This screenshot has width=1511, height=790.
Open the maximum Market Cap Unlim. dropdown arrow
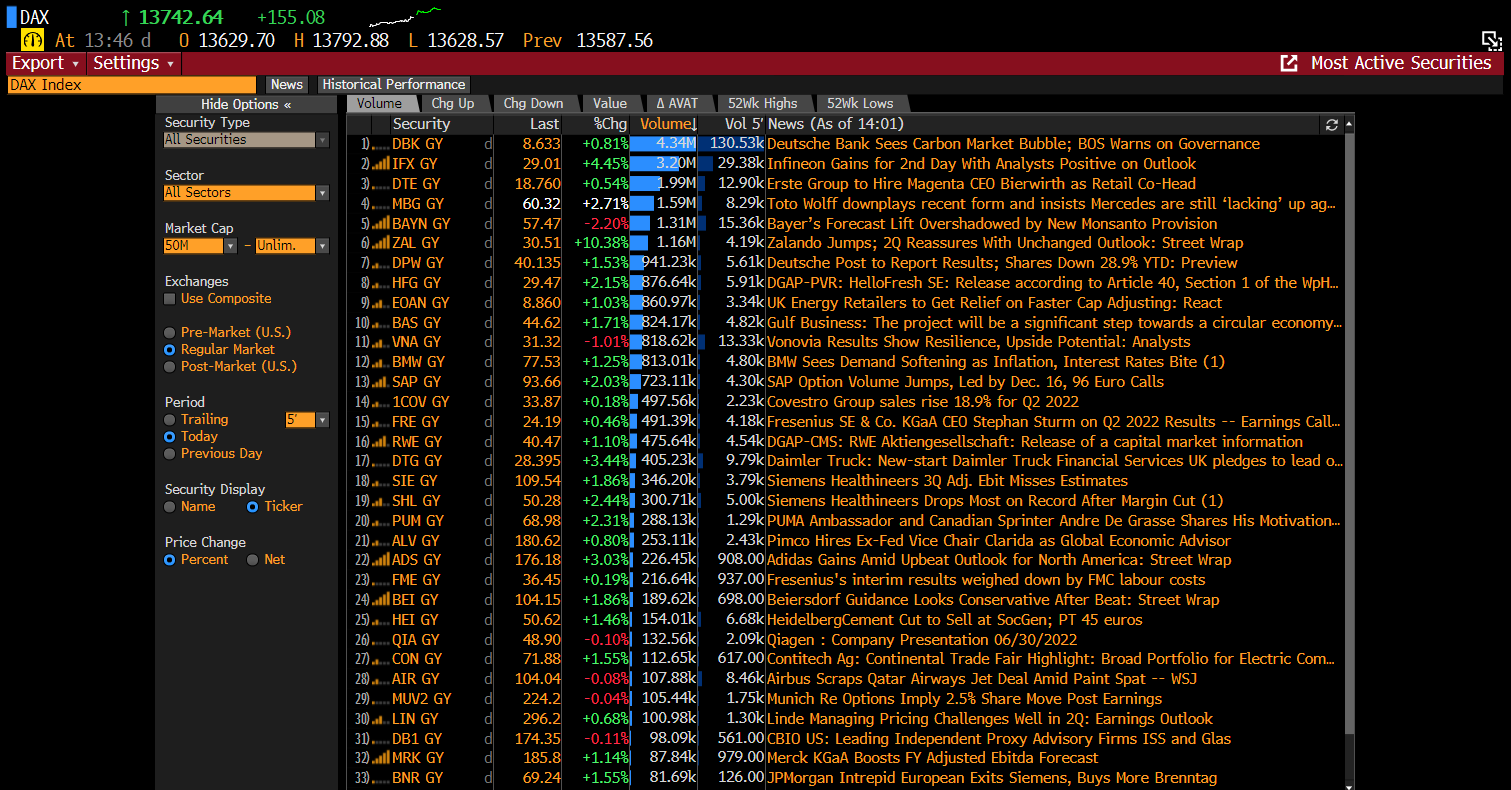[x=322, y=246]
